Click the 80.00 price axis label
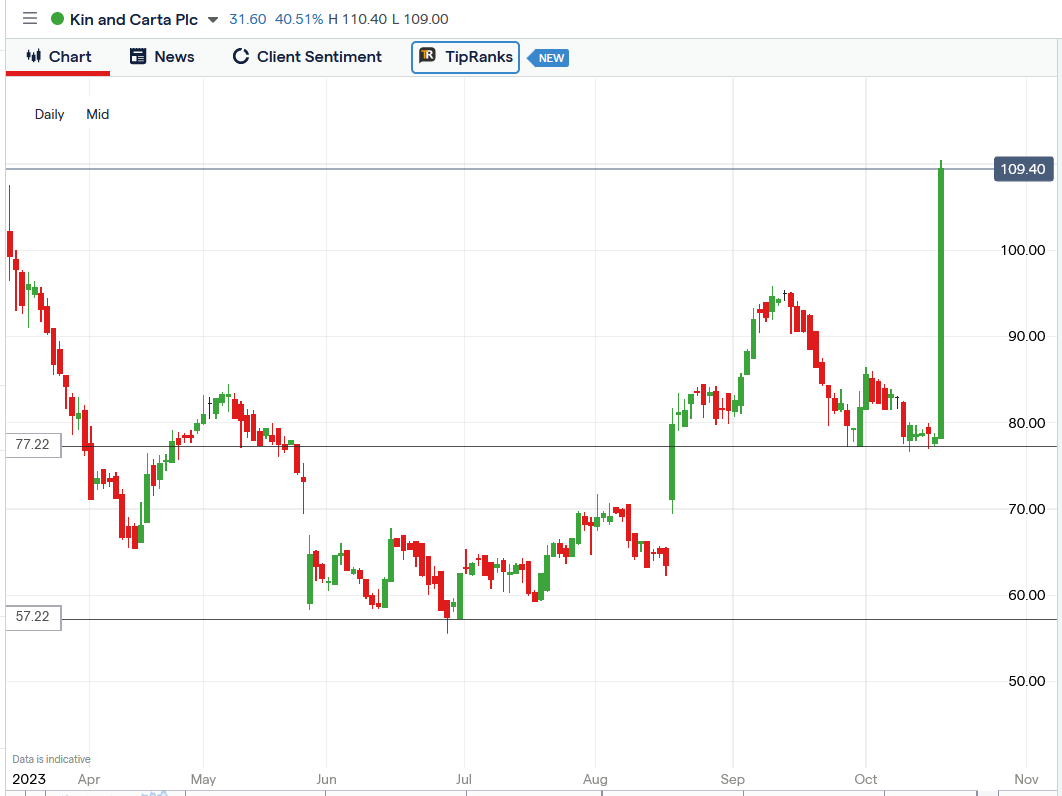Screen dimensions: 1062x796 tap(1027, 423)
